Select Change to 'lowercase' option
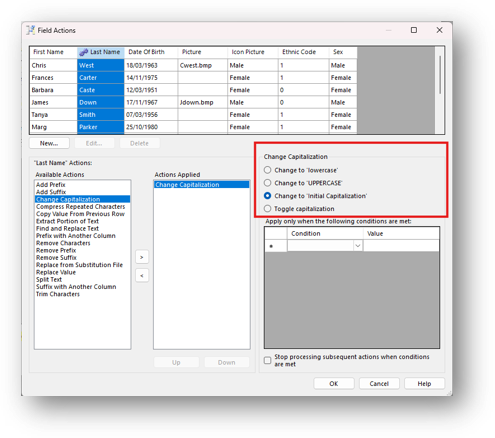This screenshot has height=438, width=495. click(268, 170)
